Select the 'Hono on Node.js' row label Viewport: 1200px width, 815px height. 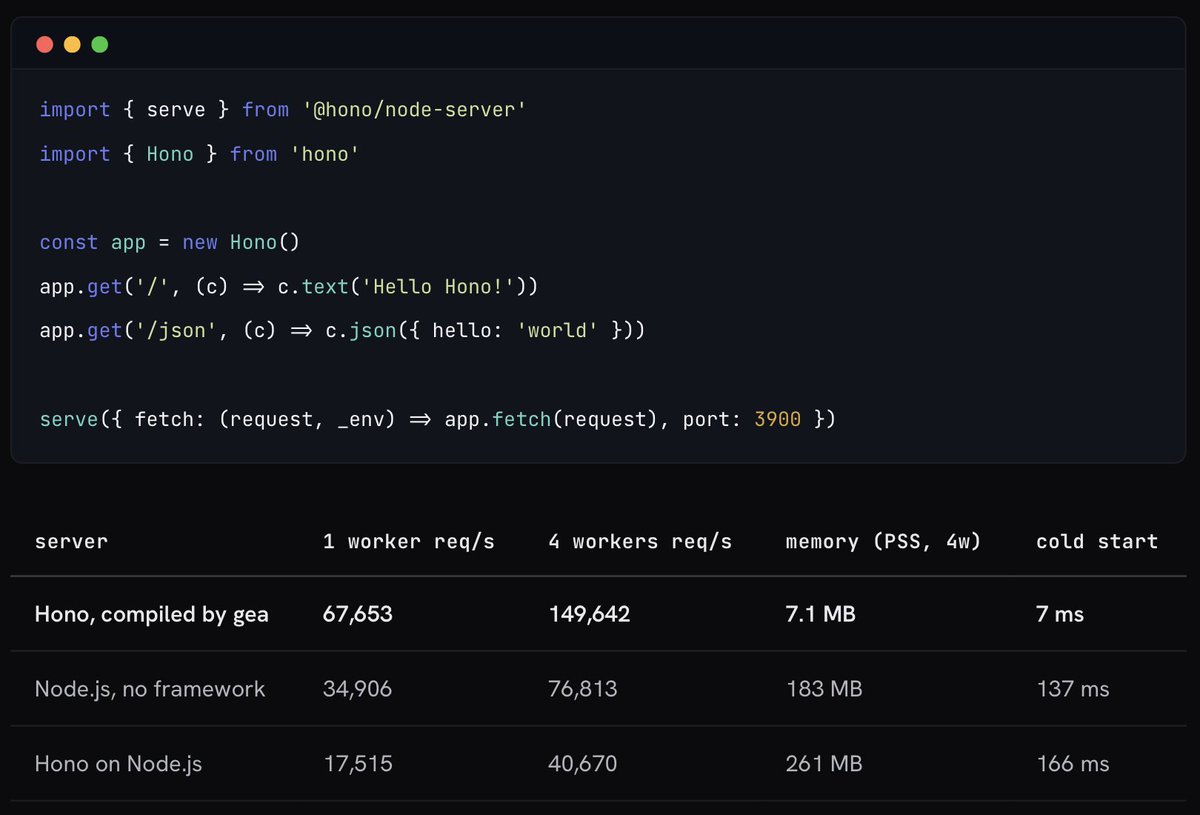point(118,764)
